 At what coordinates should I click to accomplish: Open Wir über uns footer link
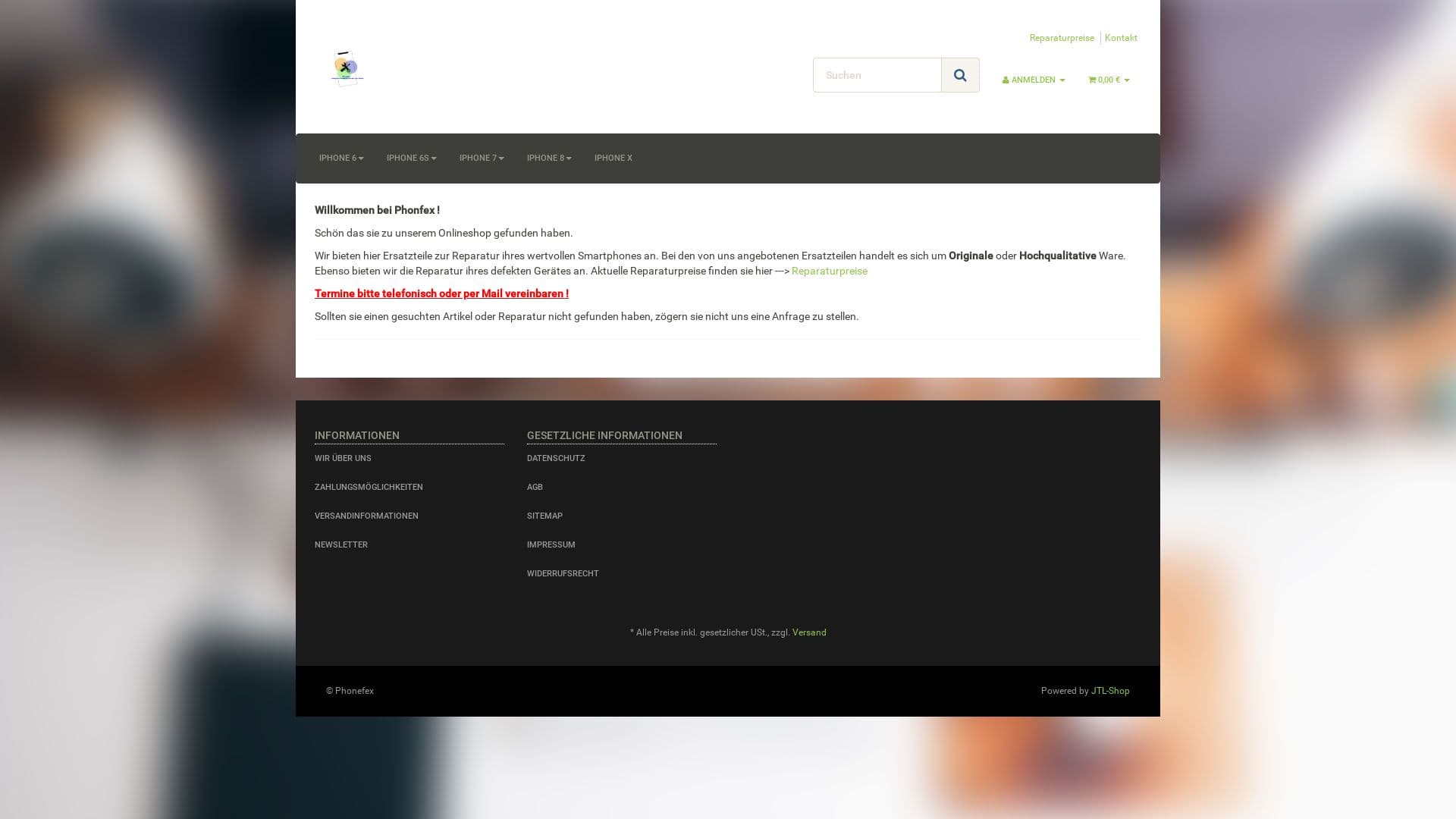[x=343, y=458]
